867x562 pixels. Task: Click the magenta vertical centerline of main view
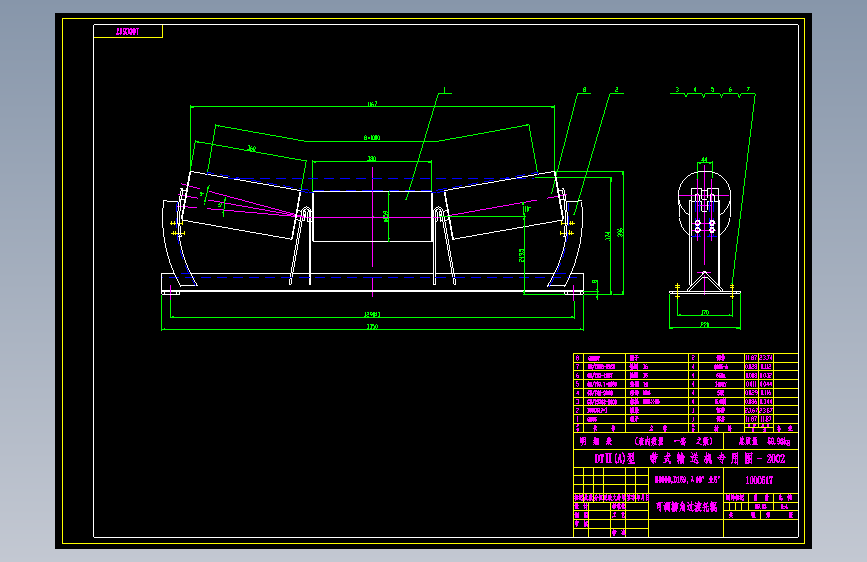click(372, 232)
